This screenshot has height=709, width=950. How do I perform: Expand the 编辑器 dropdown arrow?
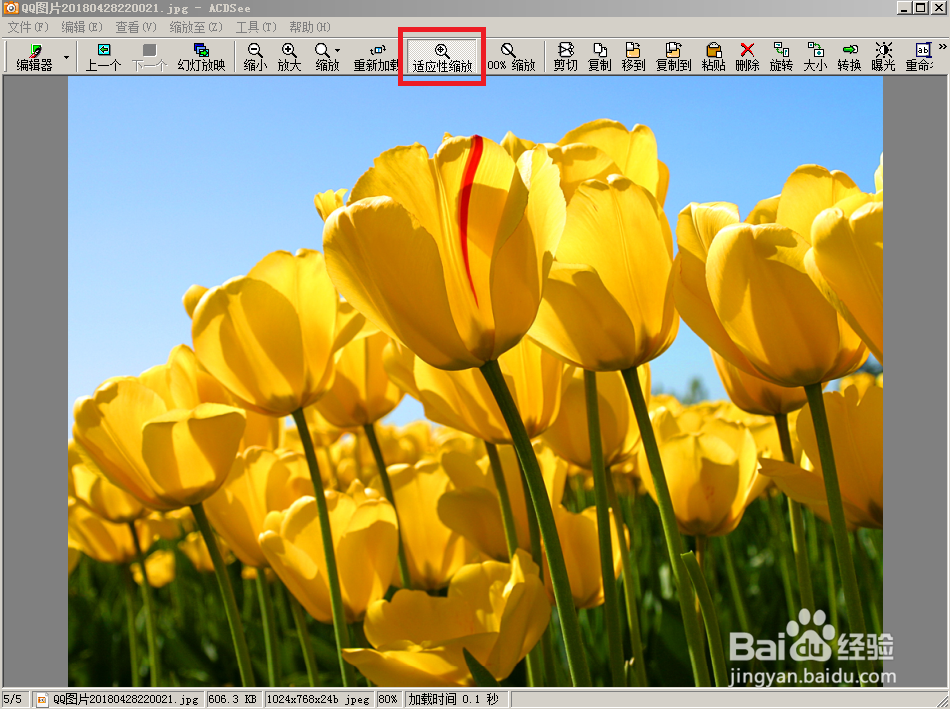pyautogui.click(x=67, y=58)
